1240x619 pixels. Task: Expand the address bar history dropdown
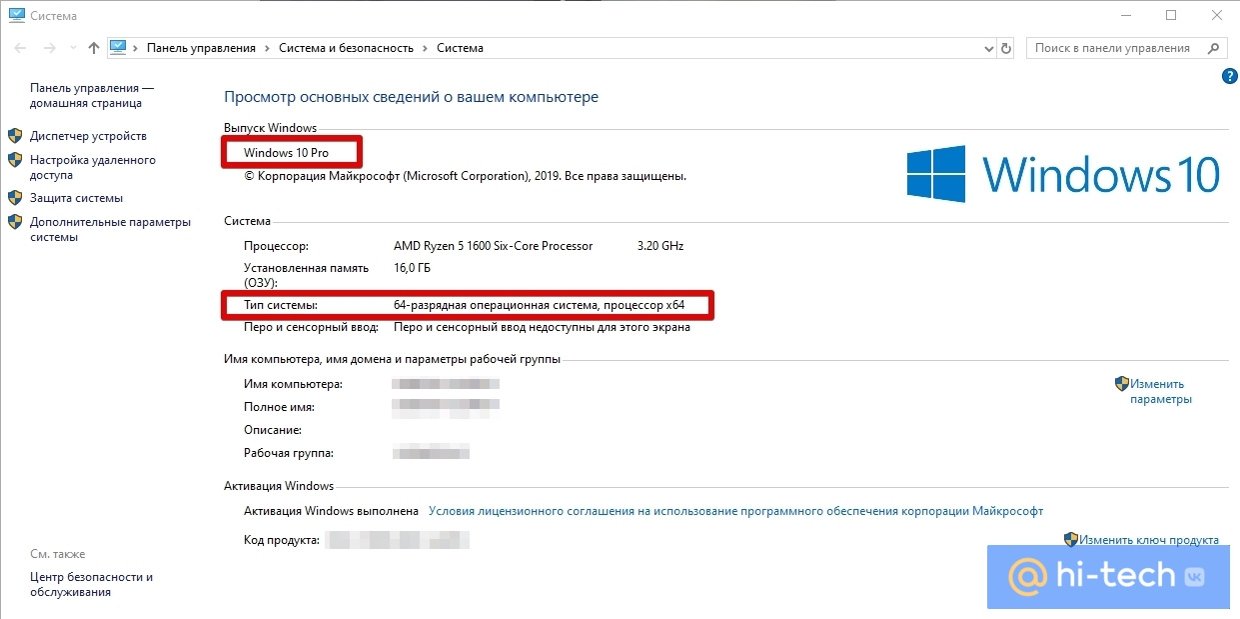(x=987, y=48)
